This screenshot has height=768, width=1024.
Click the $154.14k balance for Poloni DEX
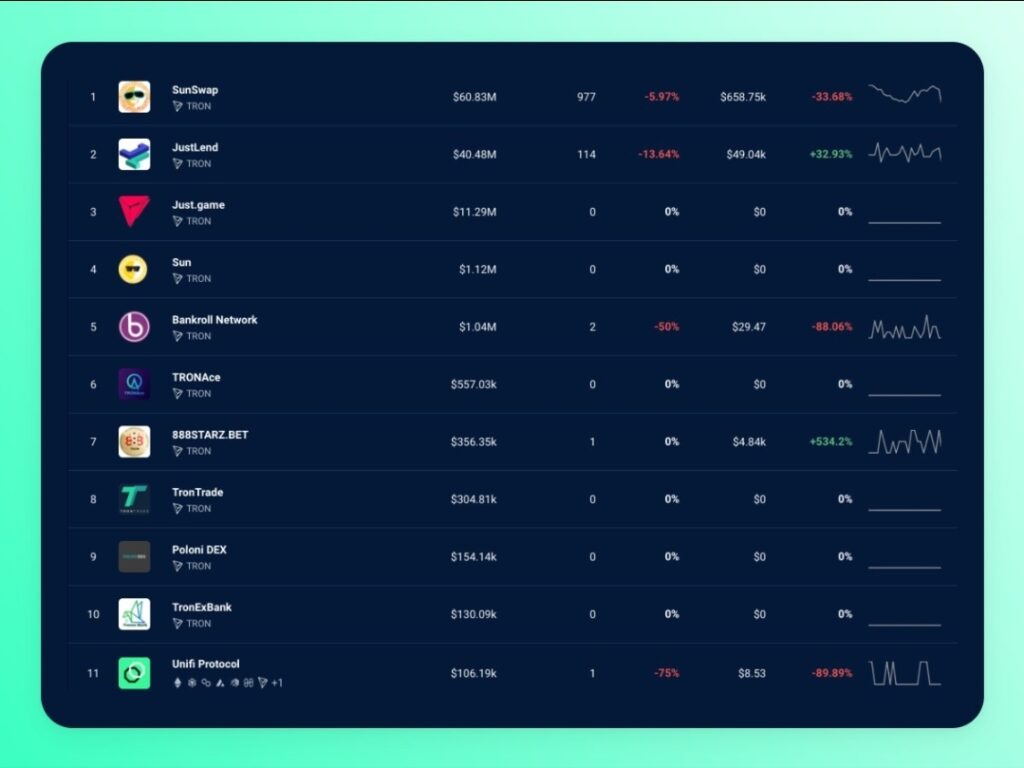[x=473, y=556]
